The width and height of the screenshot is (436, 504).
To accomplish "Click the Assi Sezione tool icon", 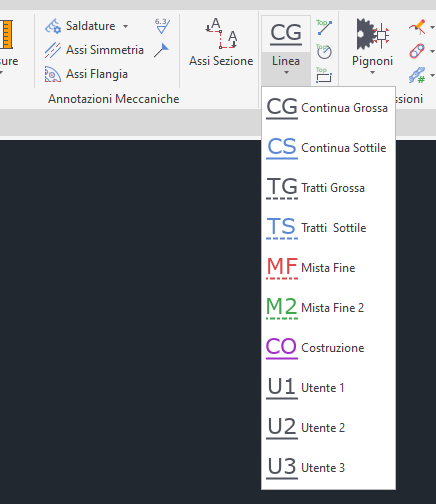I will [221, 33].
